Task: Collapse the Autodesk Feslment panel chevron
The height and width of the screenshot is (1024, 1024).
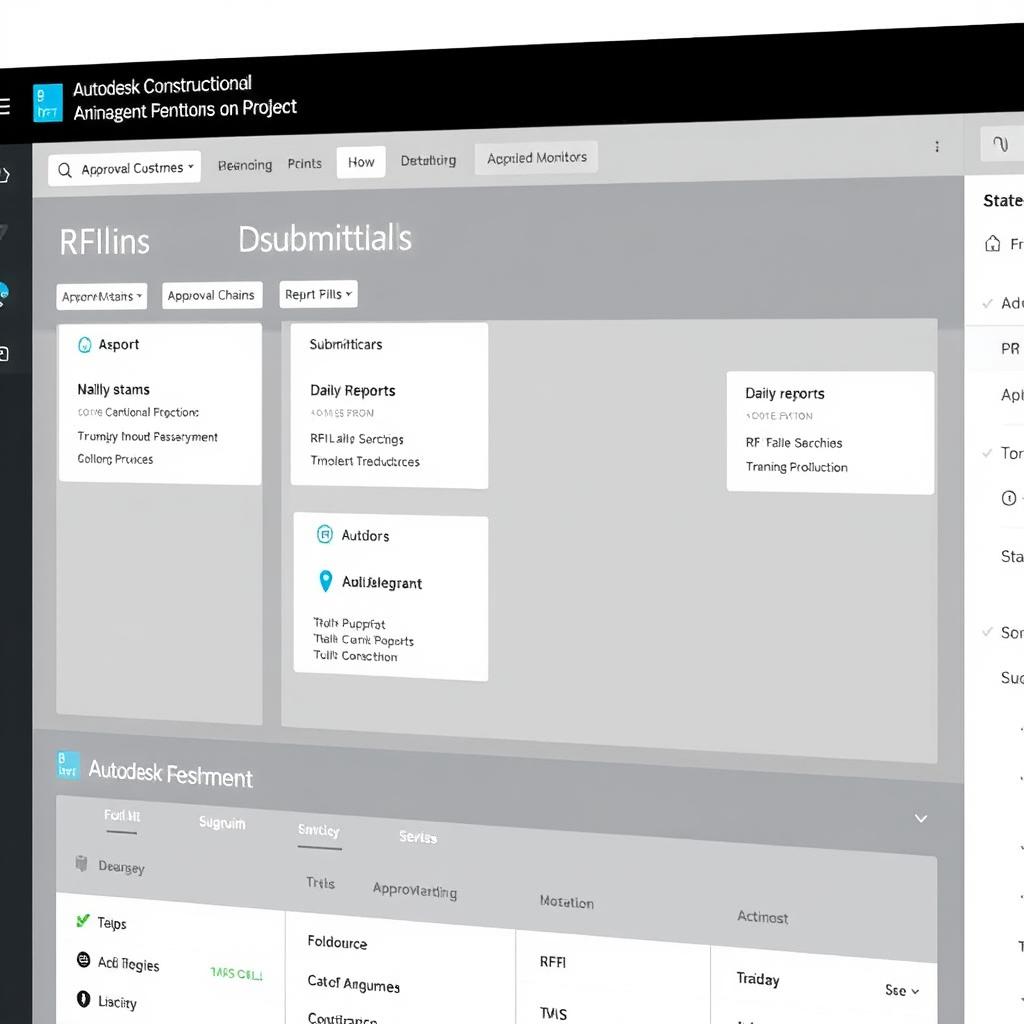Action: (921, 818)
